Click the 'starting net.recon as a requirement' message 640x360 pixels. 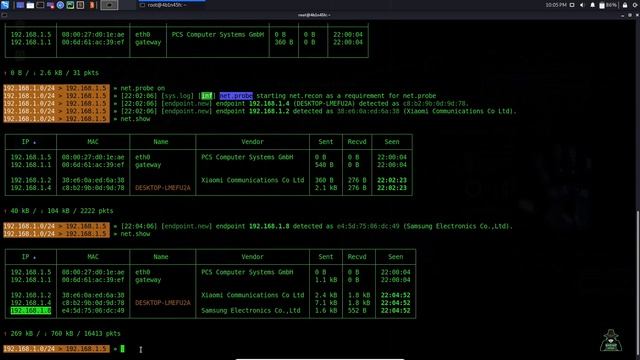coord(346,96)
